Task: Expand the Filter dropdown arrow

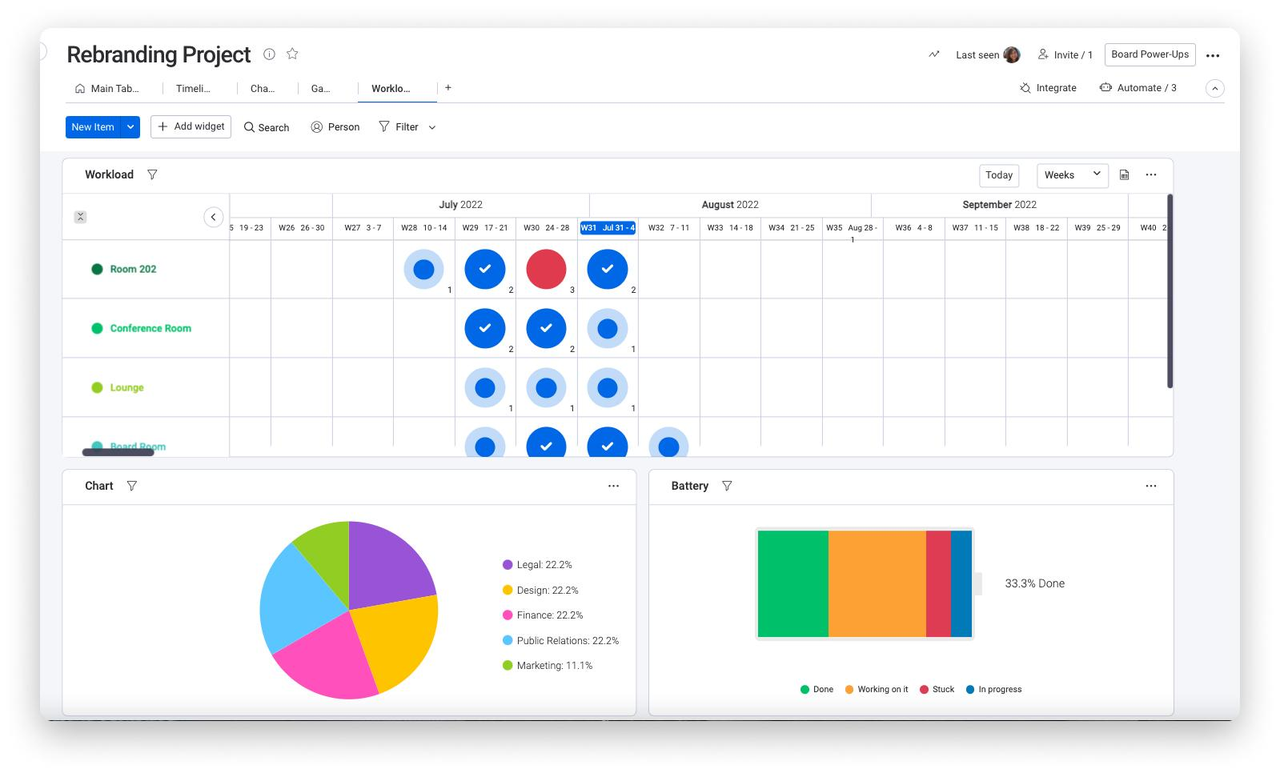Action: coord(432,127)
